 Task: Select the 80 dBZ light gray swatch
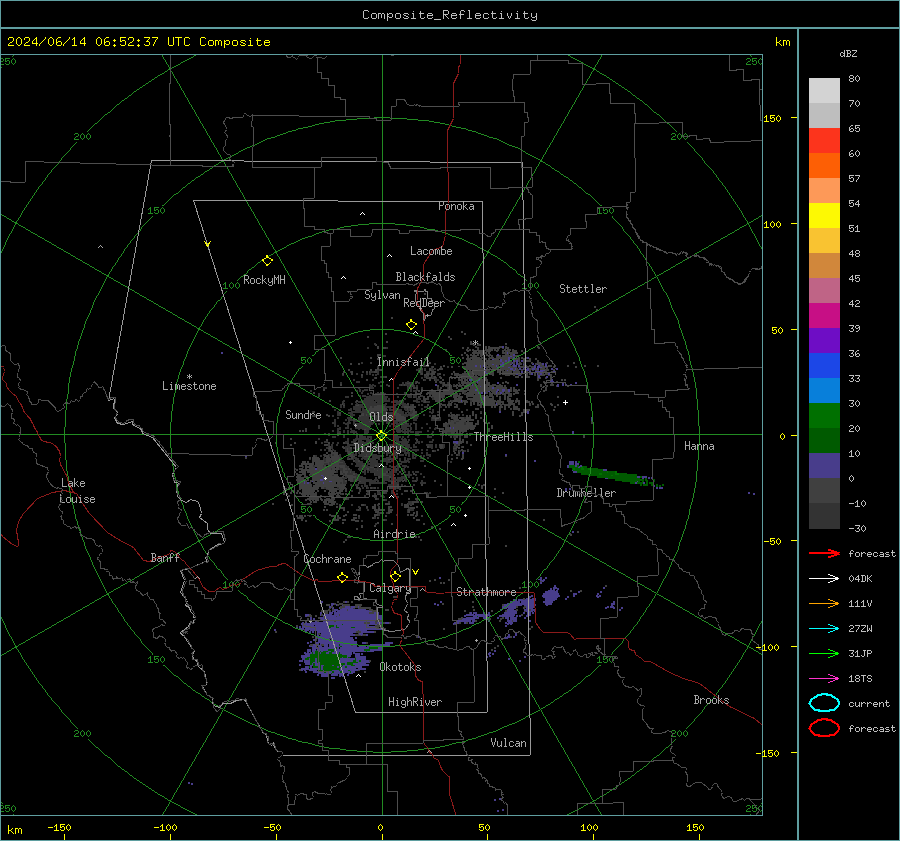824,90
